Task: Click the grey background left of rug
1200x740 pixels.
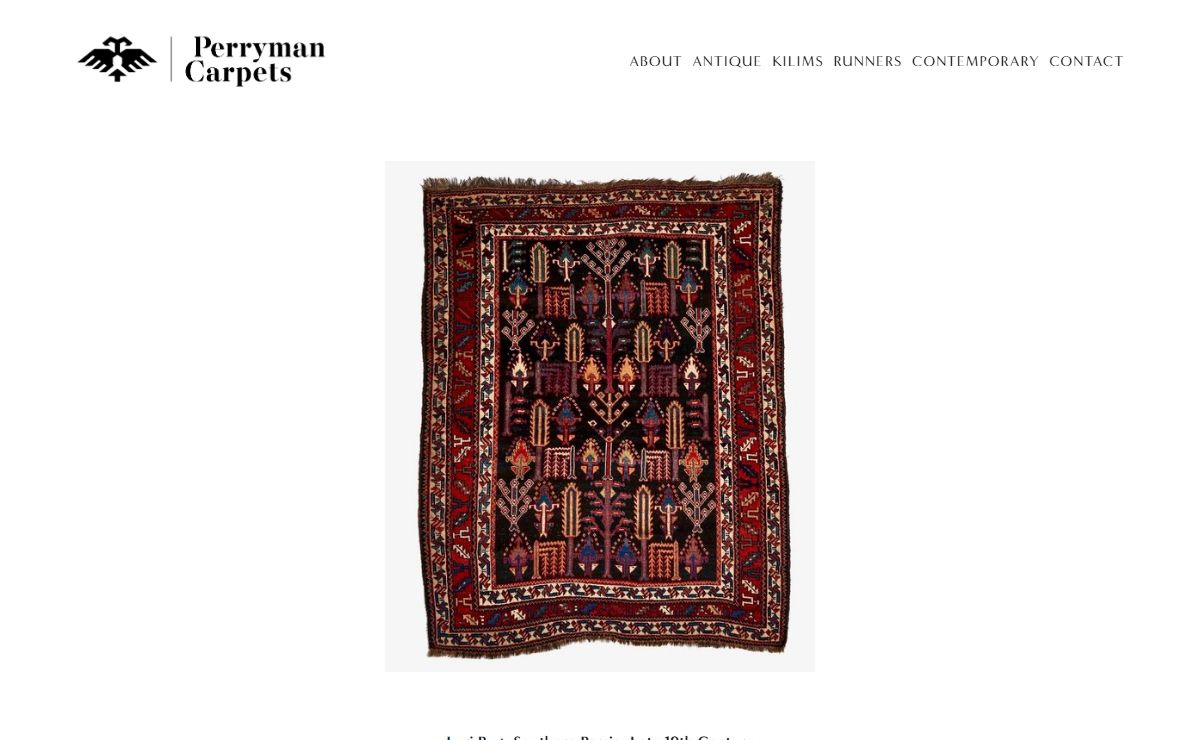Action: pos(401,416)
